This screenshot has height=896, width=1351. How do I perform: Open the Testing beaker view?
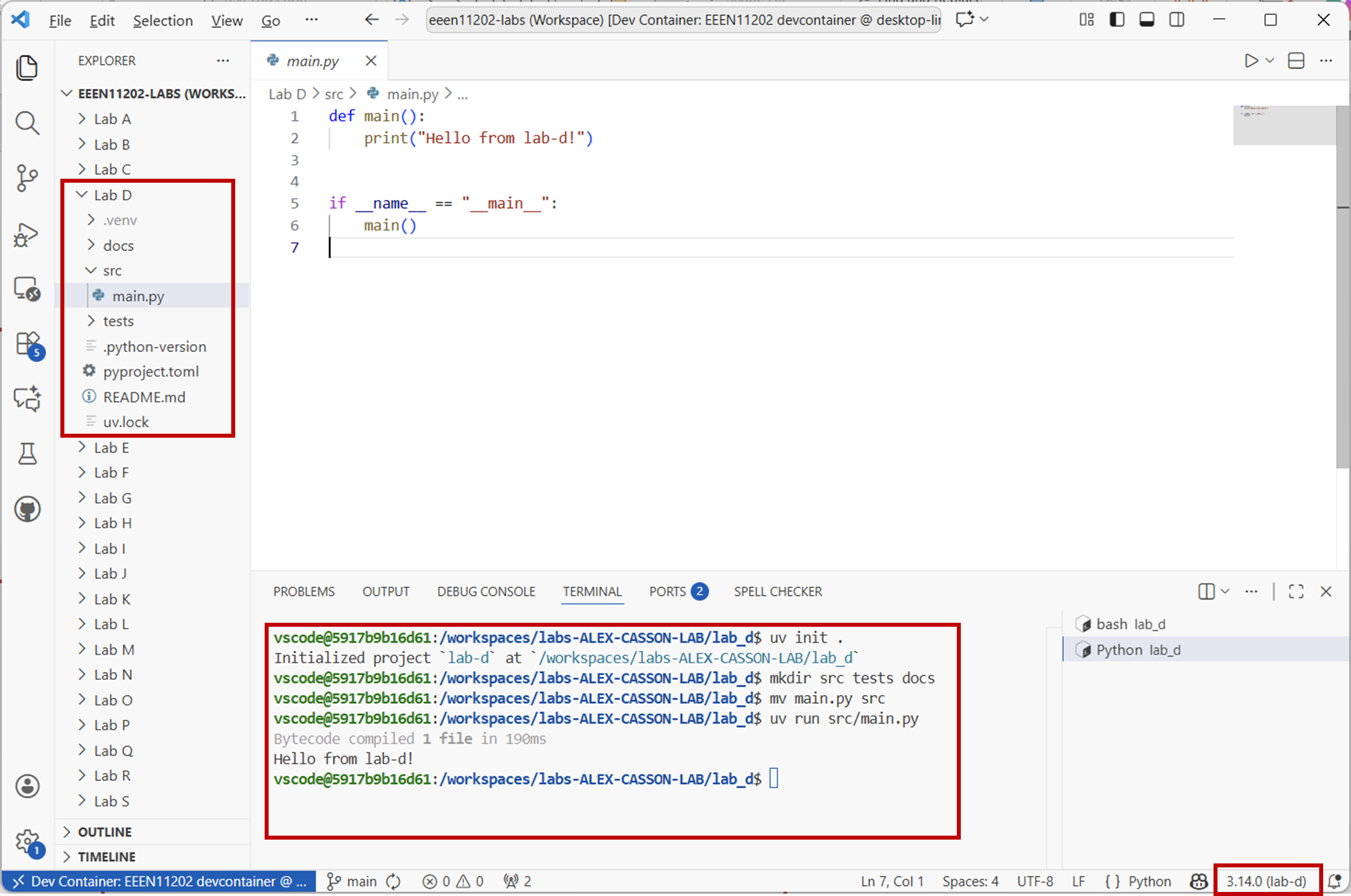pyautogui.click(x=27, y=454)
